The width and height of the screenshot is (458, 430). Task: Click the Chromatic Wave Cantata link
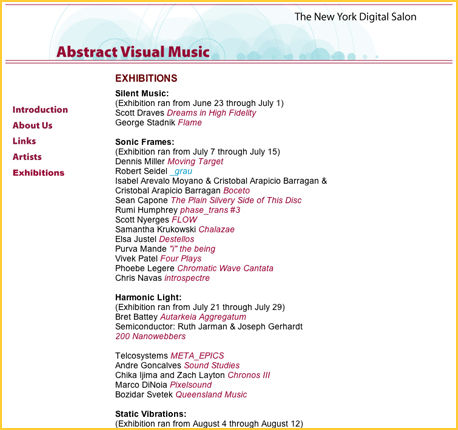coord(225,268)
